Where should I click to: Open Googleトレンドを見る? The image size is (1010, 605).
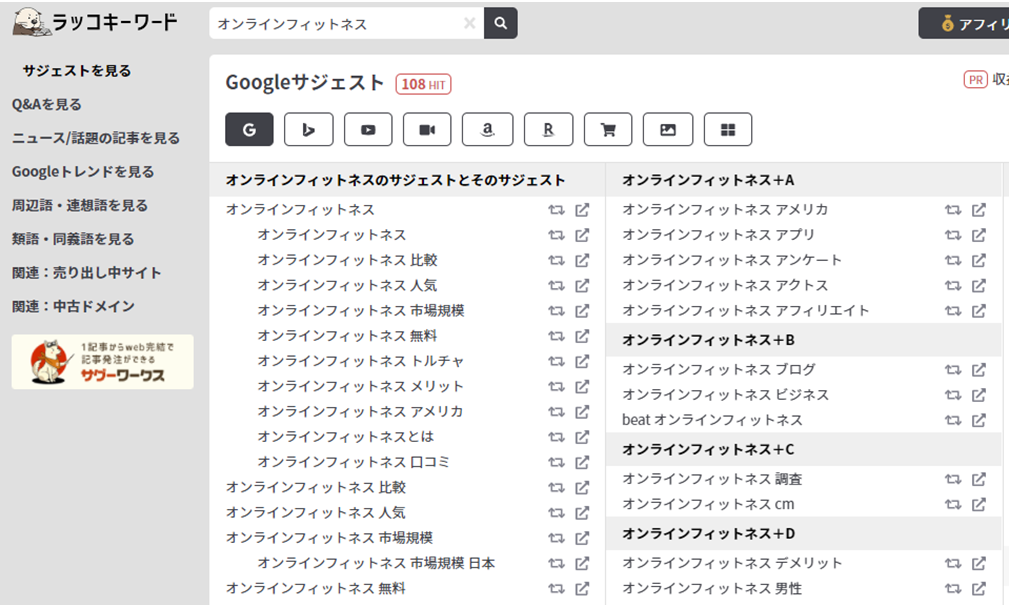[x=83, y=171]
